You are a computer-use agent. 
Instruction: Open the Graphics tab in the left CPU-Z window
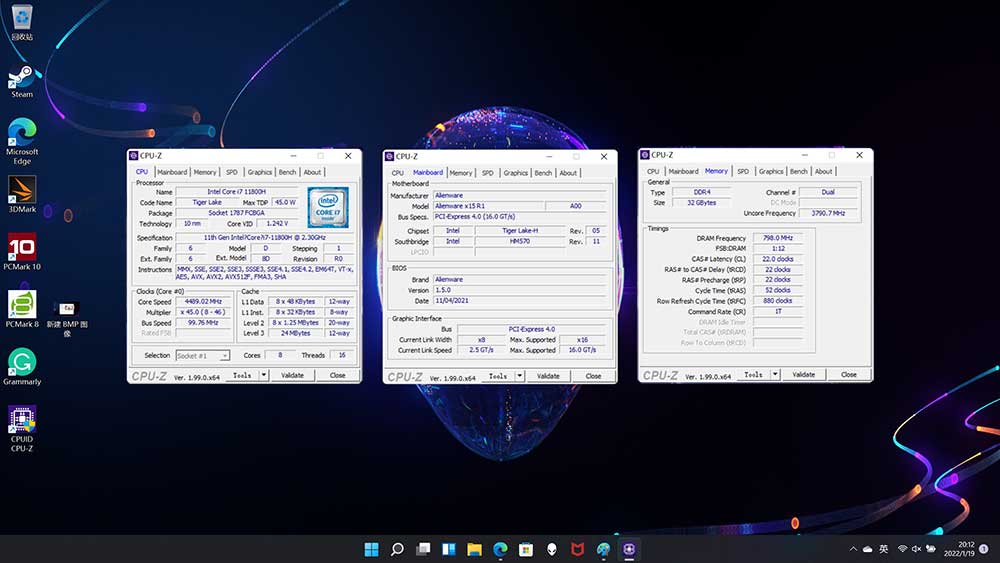260,172
